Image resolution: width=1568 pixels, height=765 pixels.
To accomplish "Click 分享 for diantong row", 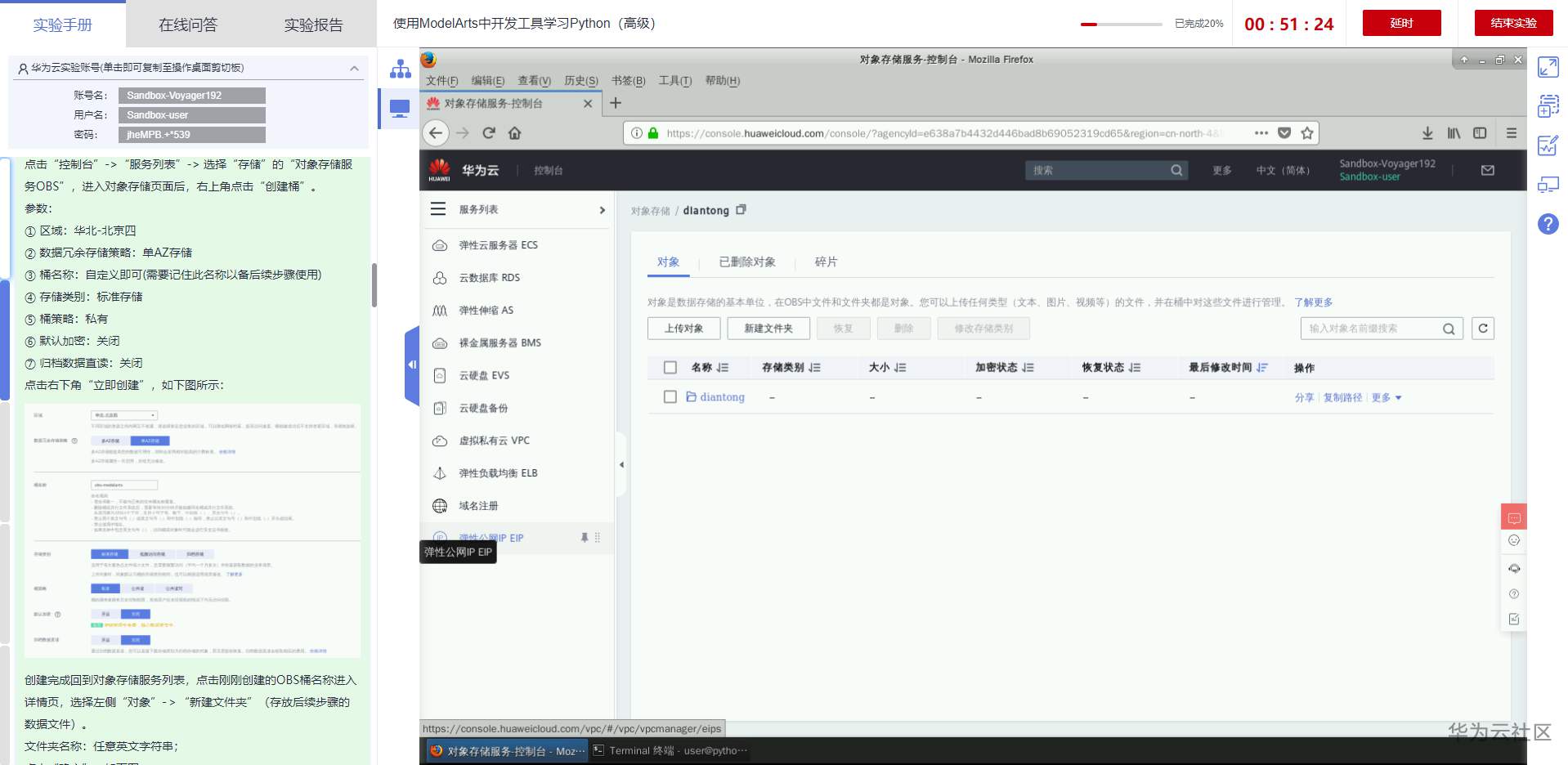I will point(1304,398).
